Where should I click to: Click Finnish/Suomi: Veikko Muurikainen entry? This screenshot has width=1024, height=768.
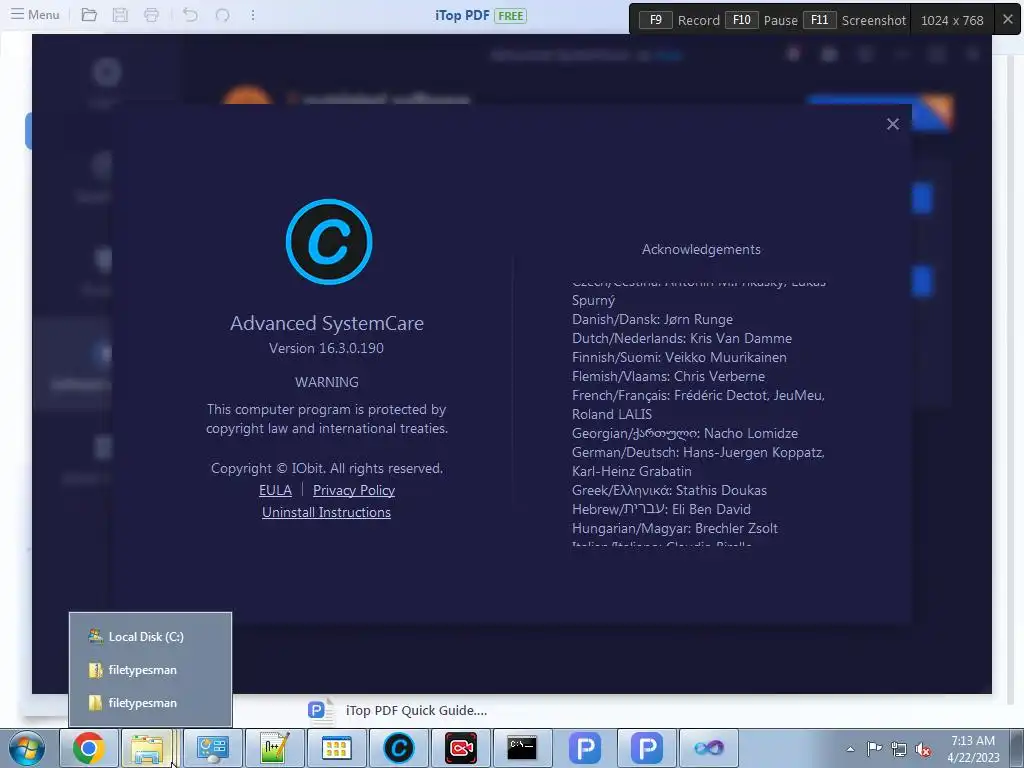(679, 357)
